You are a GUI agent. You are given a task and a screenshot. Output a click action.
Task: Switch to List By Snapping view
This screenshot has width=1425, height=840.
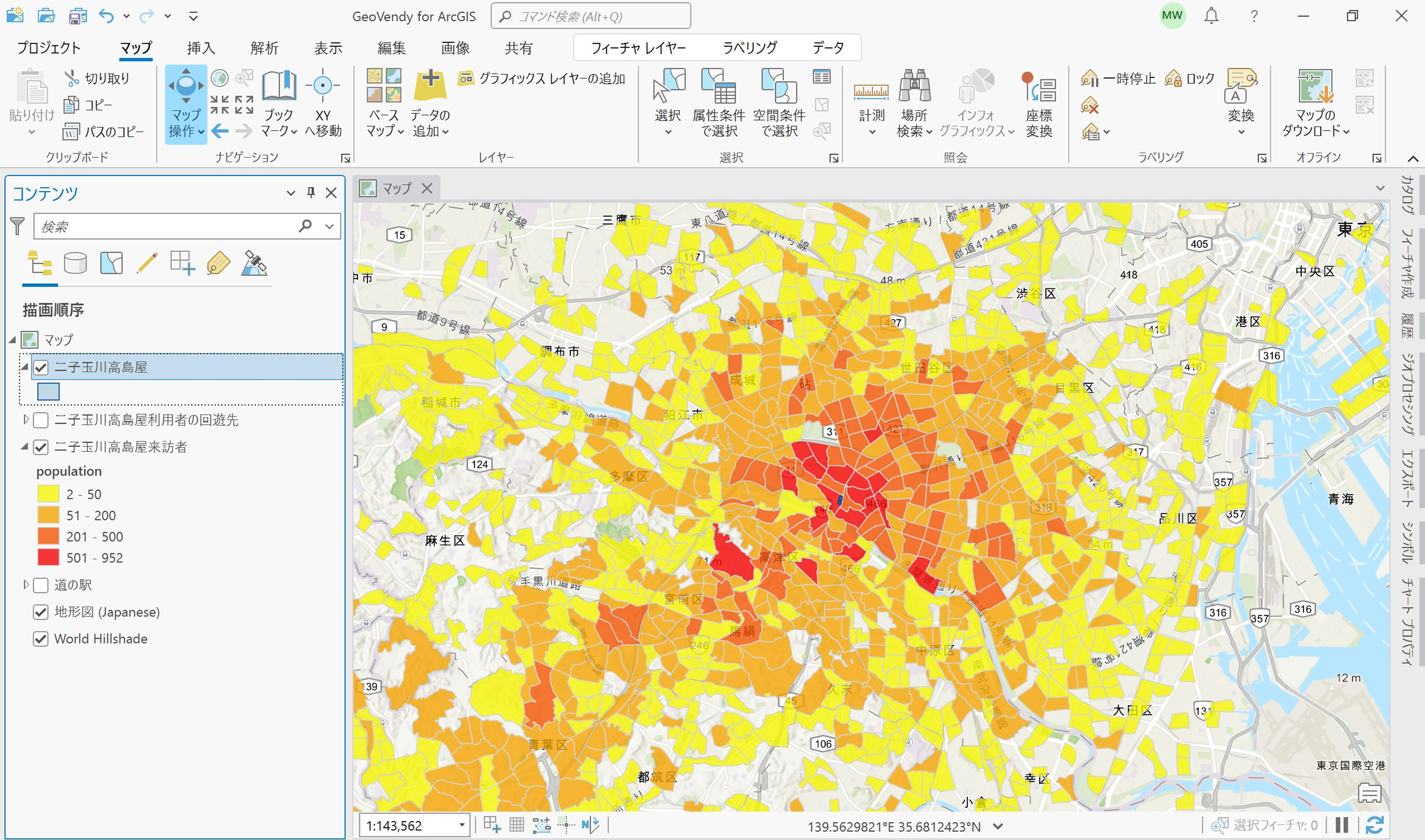[183, 263]
